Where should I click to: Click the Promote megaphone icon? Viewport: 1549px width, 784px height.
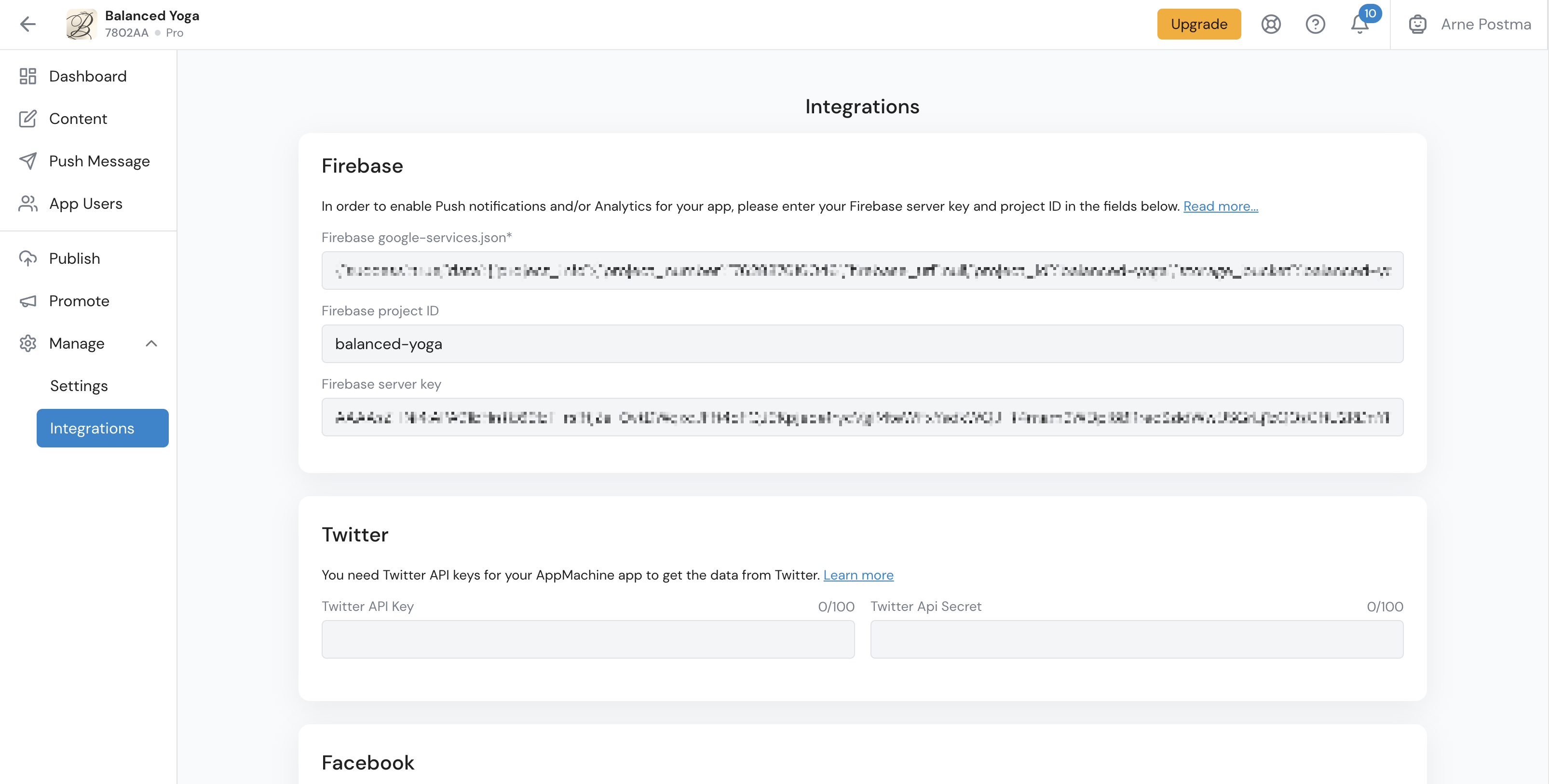27,301
